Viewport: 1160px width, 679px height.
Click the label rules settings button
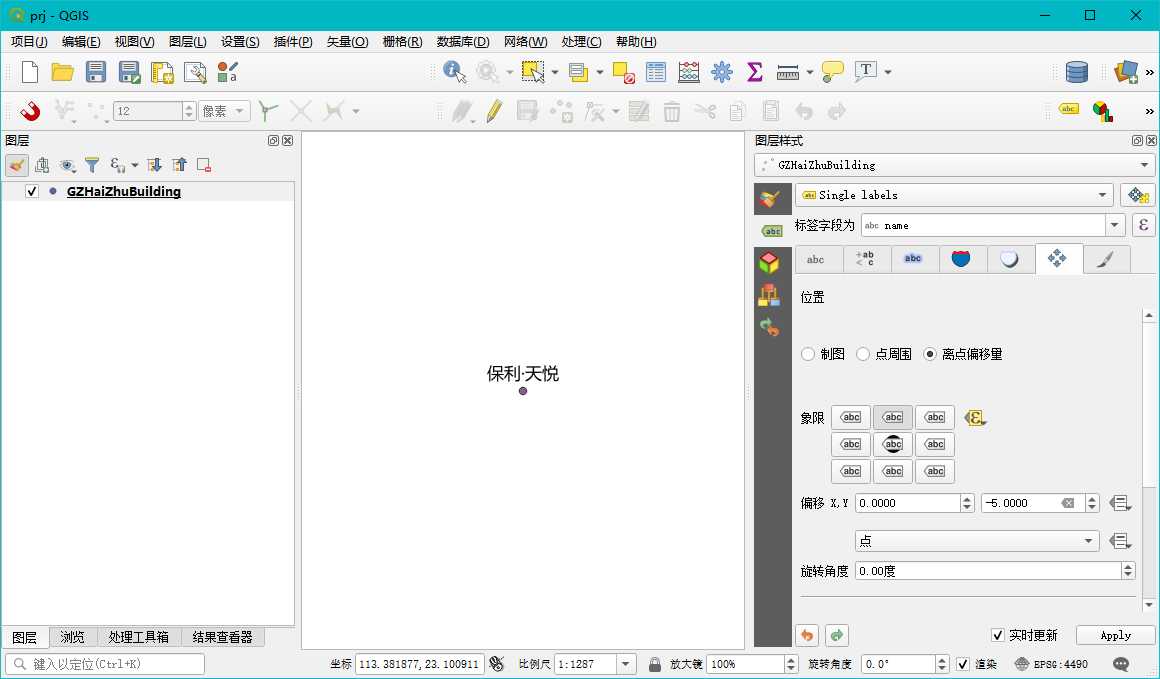(x=1138, y=195)
